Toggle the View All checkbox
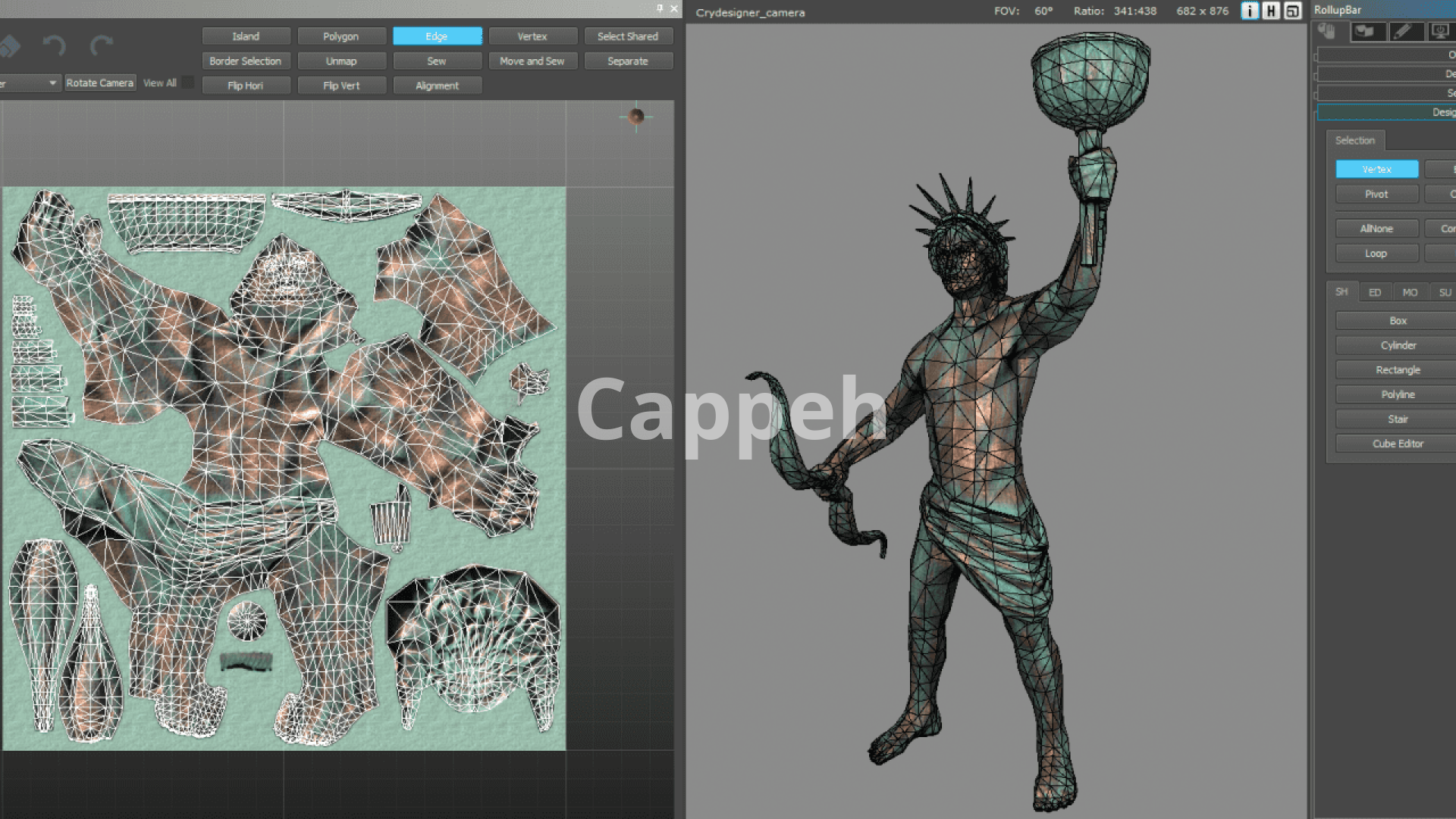The image size is (1456, 819). (x=188, y=83)
